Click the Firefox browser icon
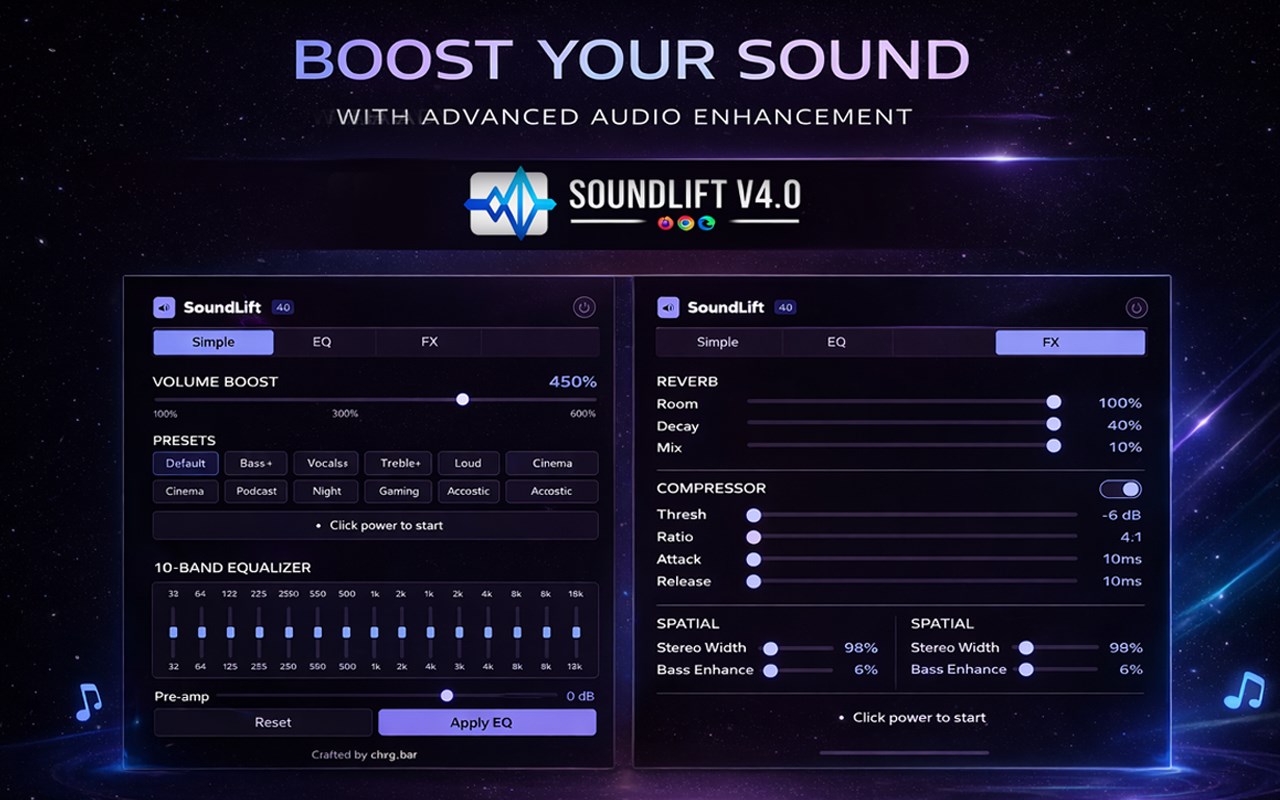 (x=666, y=223)
